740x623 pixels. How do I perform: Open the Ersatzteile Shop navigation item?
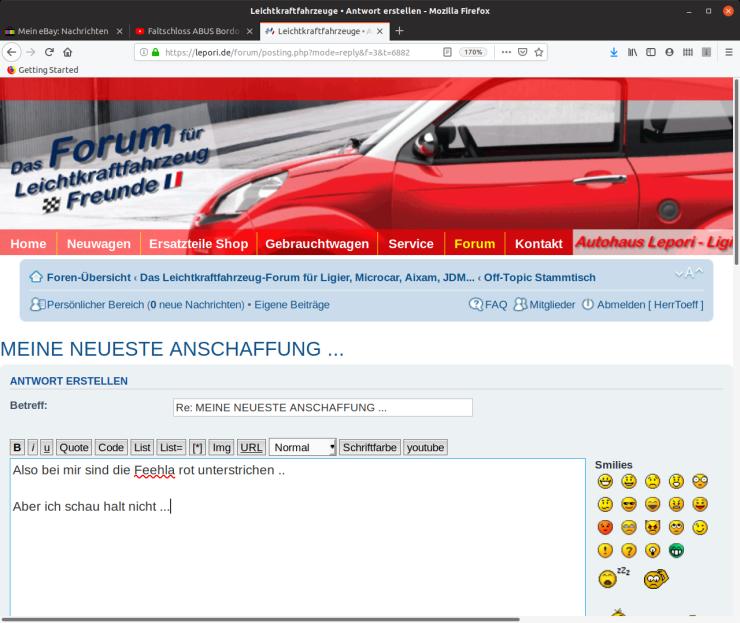point(198,243)
